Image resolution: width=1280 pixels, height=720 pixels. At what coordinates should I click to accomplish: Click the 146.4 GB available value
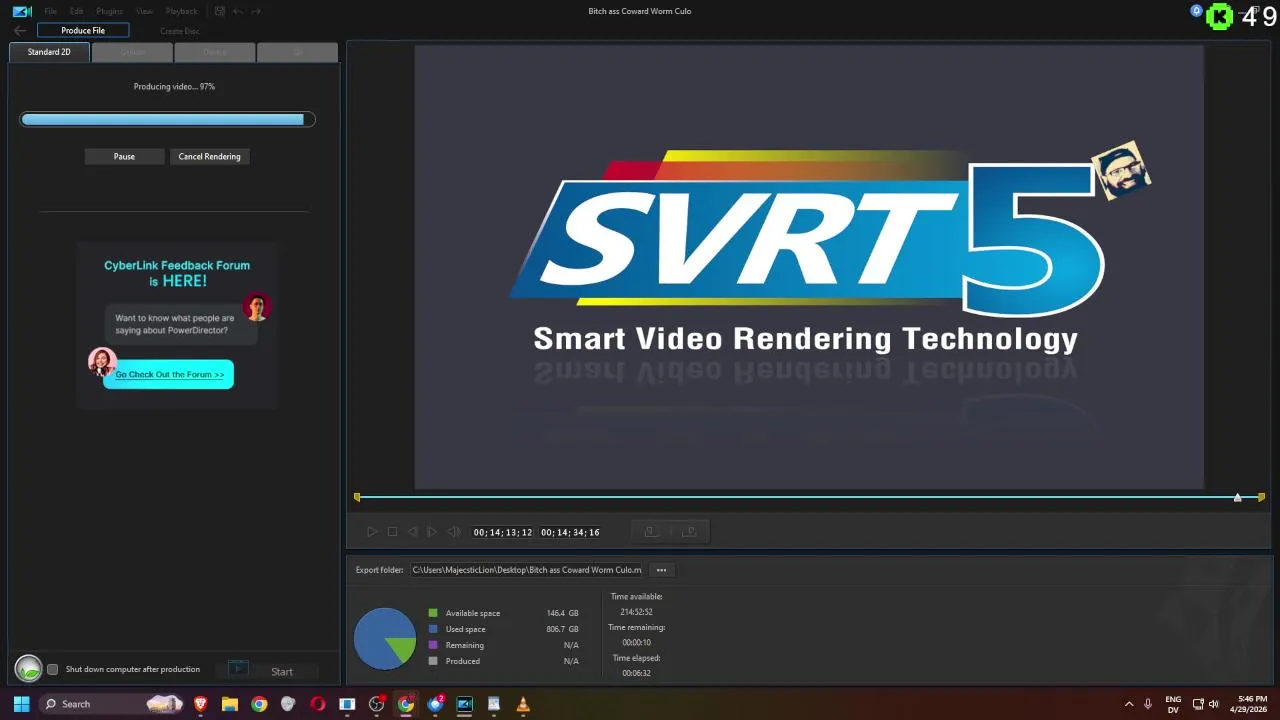[562, 613]
